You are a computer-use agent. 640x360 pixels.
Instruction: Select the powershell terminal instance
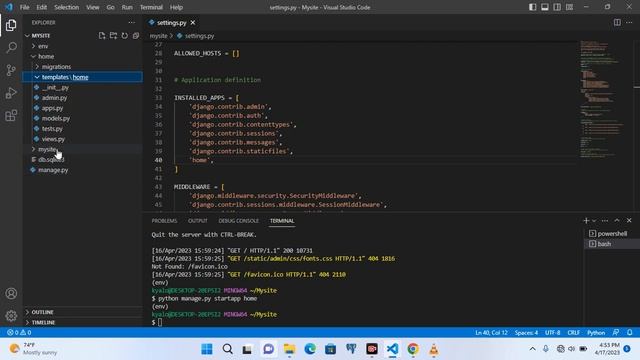click(x=612, y=233)
